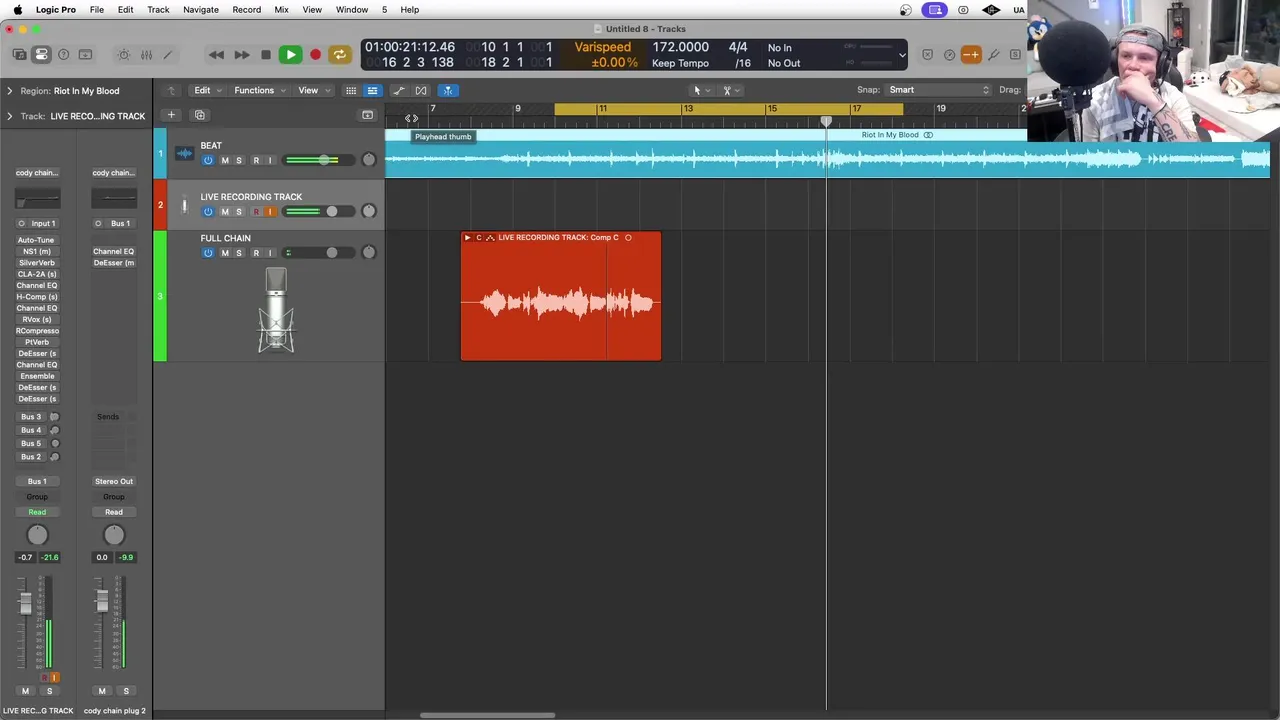Screen dimensions: 1280x720
Task: Open the Tracks area Functions menu
Action: [x=258, y=90]
